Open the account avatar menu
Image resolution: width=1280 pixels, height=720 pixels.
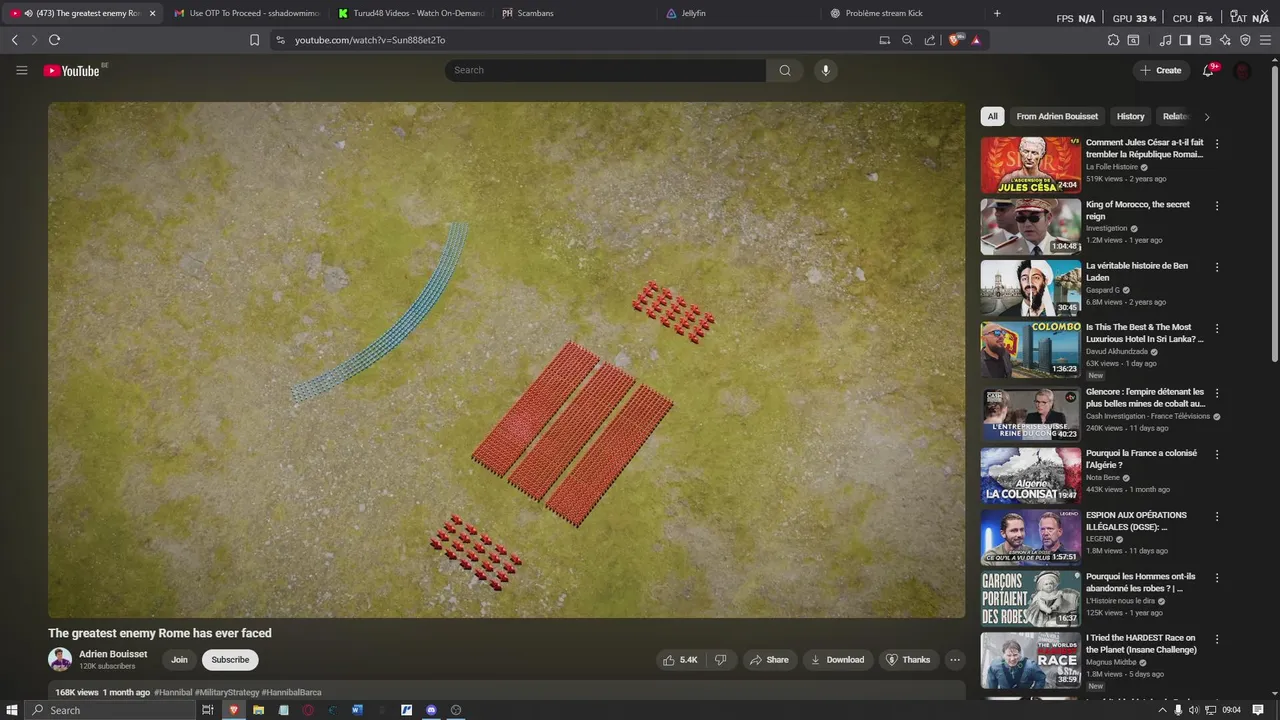(1242, 71)
